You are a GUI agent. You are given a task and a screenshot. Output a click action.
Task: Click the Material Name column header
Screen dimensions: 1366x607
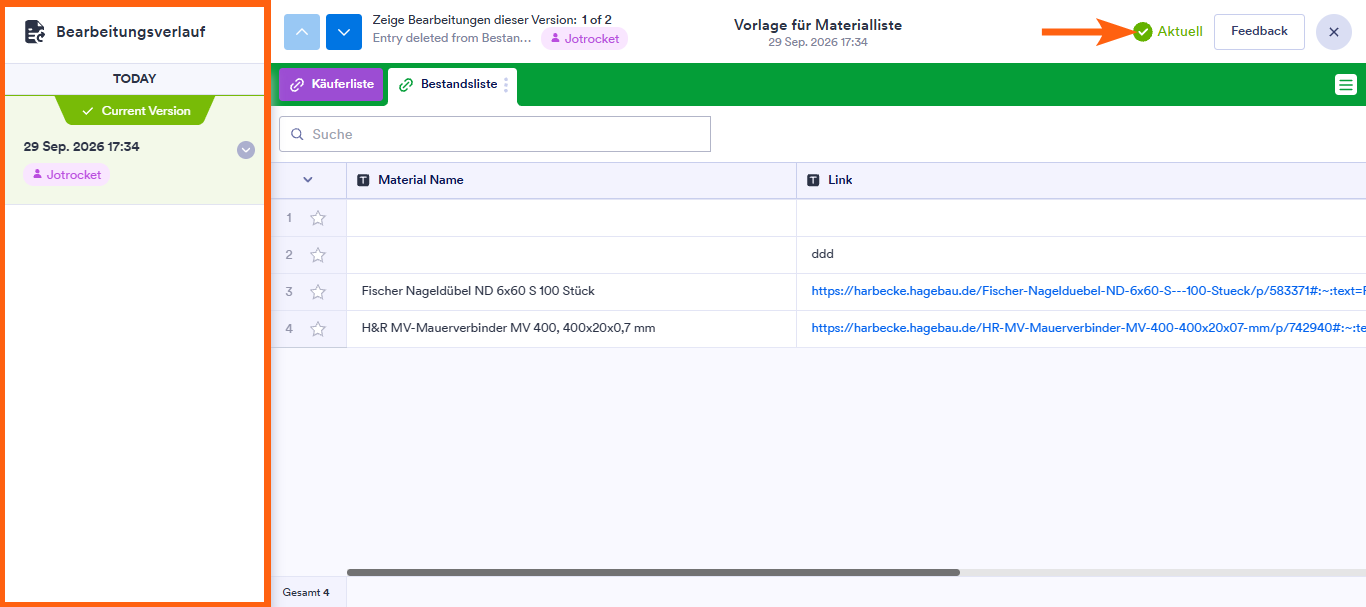tap(571, 180)
